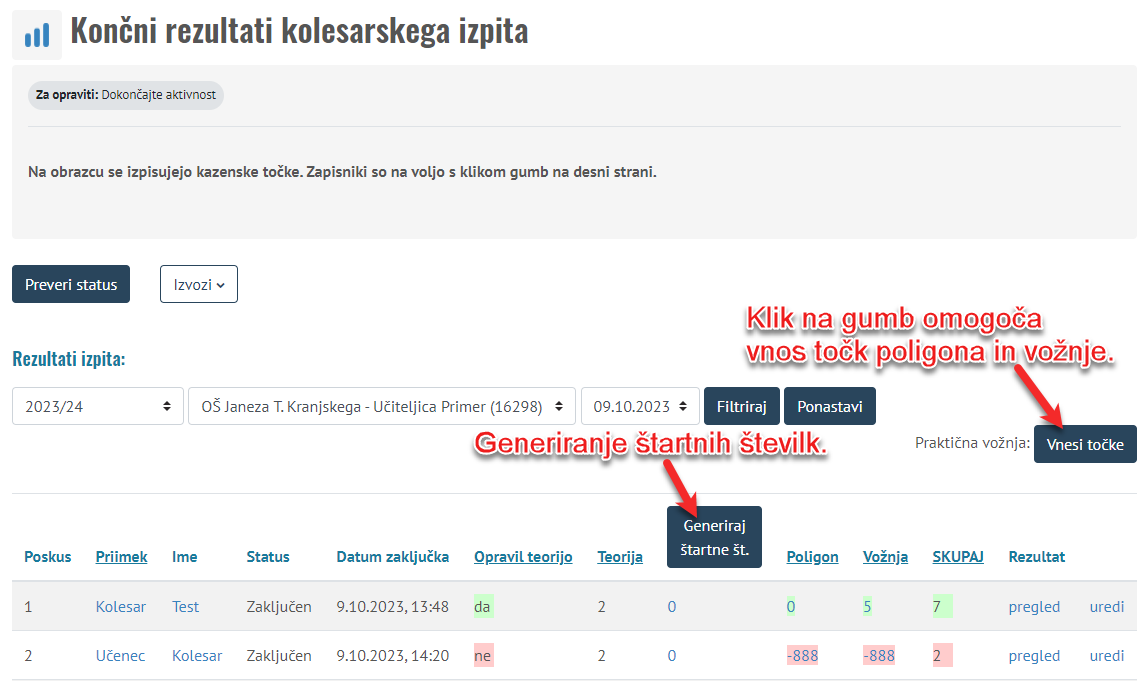Expand the 09.10.2023 date selector
The image size is (1148, 681).
coord(639,406)
